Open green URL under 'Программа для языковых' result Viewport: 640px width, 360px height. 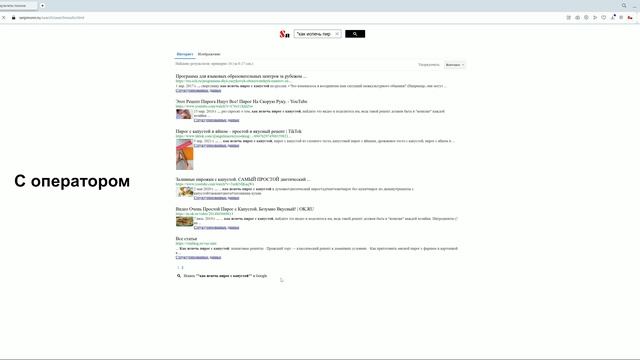[233, 81]
